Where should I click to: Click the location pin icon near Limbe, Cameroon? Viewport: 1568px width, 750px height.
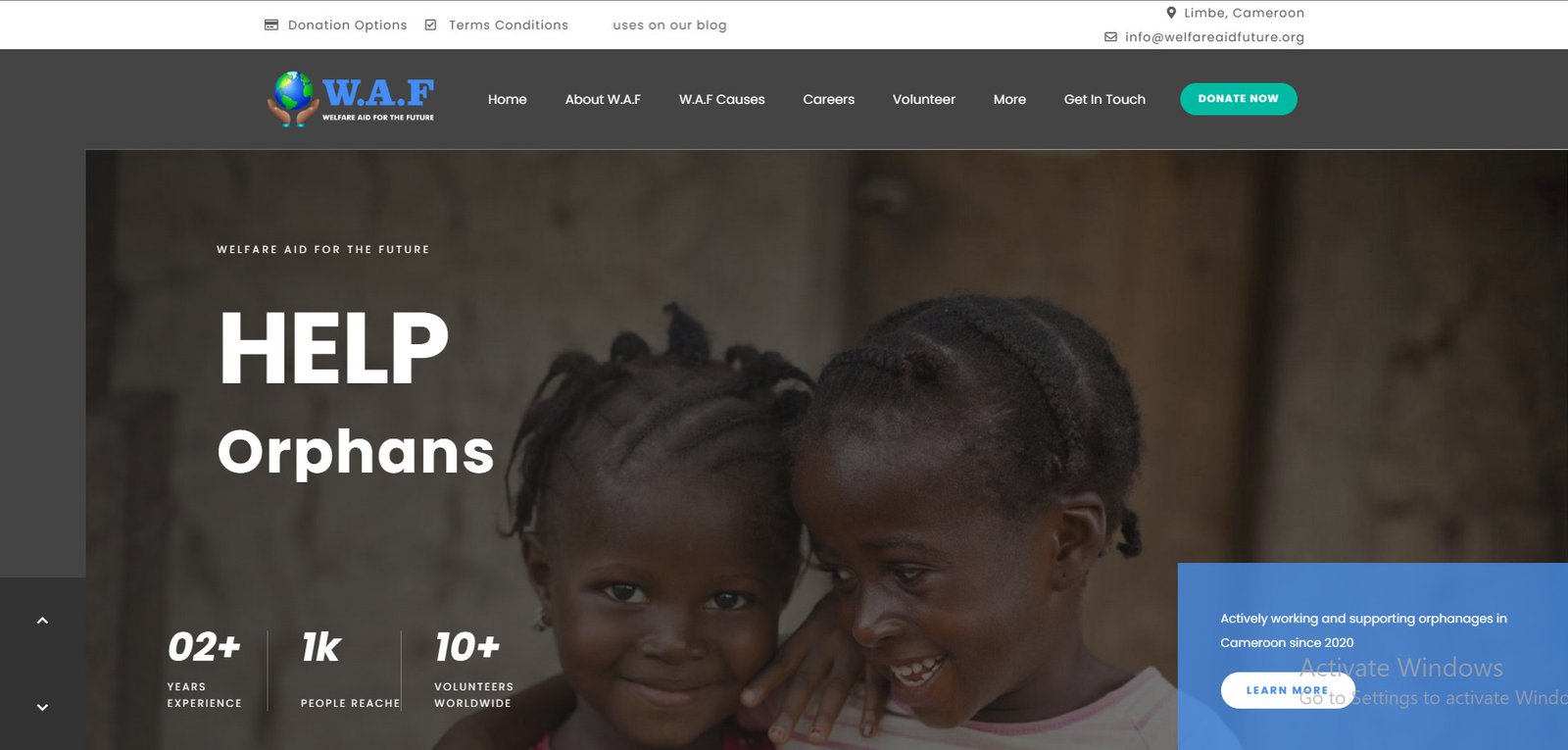tap(1171, 13)
